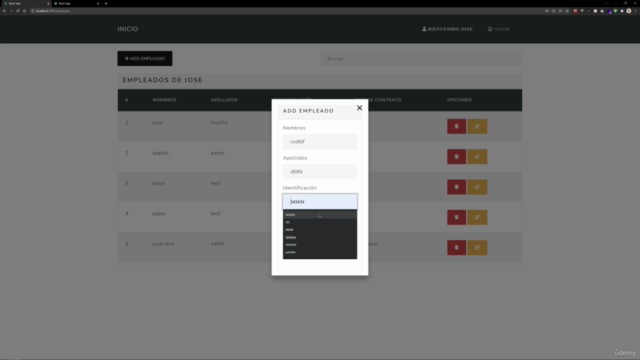Click the Empleados de Jose heading
The width and height of the screenshot is (640, 360).
162,80
